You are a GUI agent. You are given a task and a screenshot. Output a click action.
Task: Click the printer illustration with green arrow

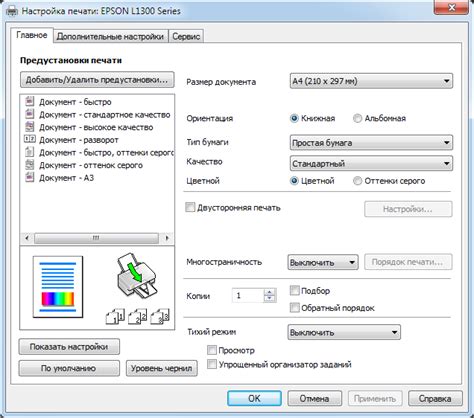coord(136,275)
